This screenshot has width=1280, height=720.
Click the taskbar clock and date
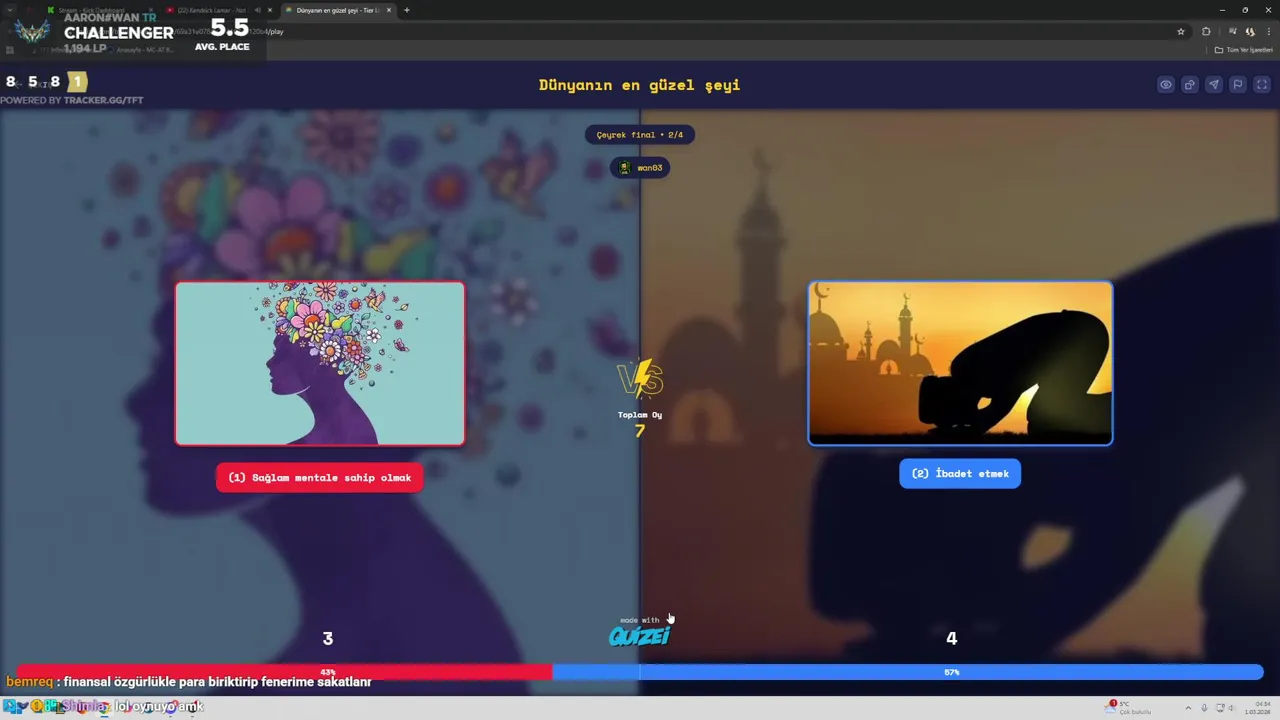[x=1256, y=707]
